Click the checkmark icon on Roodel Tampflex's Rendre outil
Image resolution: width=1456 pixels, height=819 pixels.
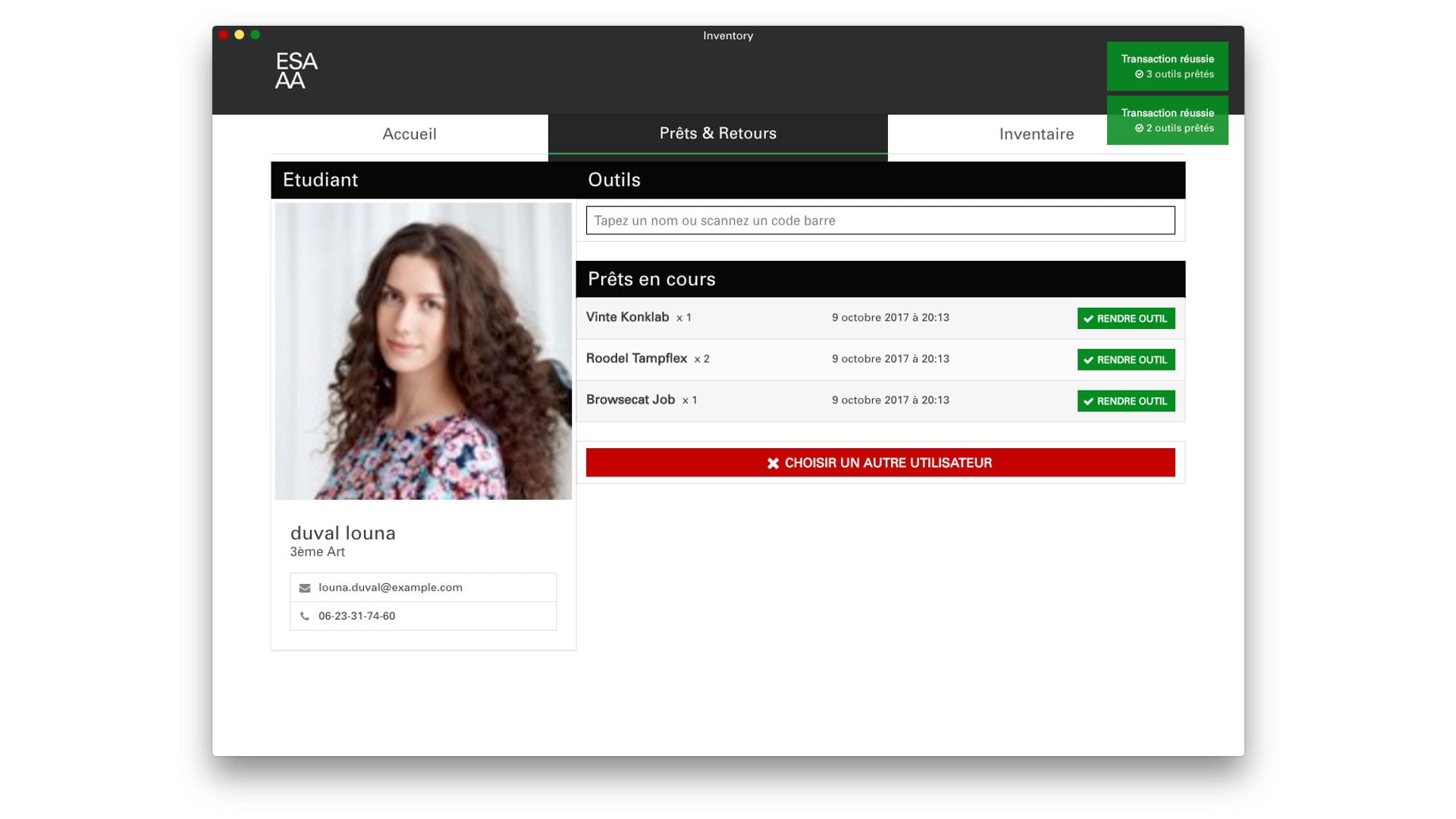(1088, 360)
